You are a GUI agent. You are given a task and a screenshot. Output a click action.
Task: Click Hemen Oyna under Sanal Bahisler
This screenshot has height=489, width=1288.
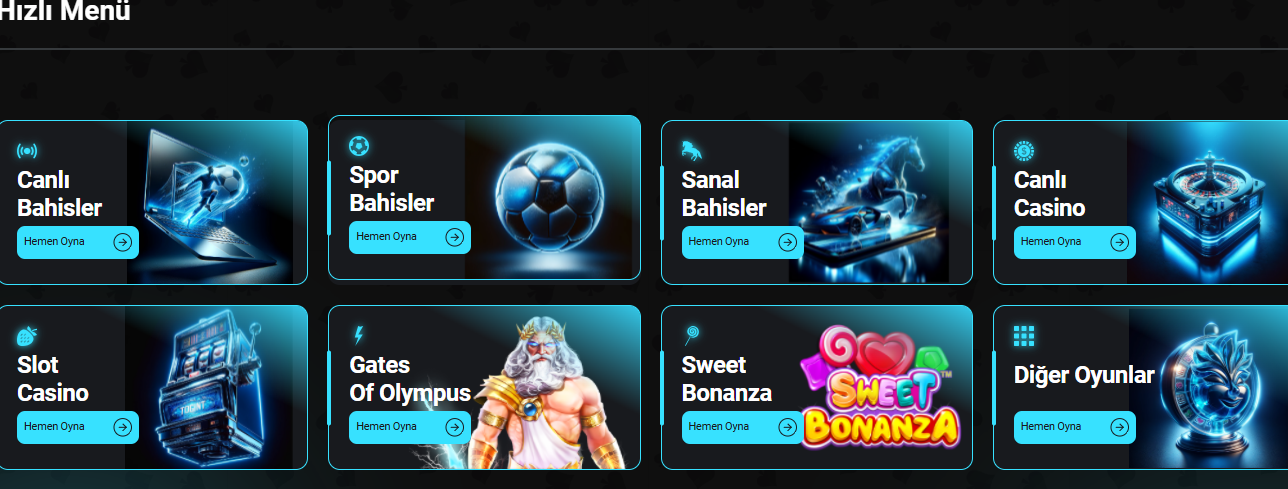(x=743, y=242)
